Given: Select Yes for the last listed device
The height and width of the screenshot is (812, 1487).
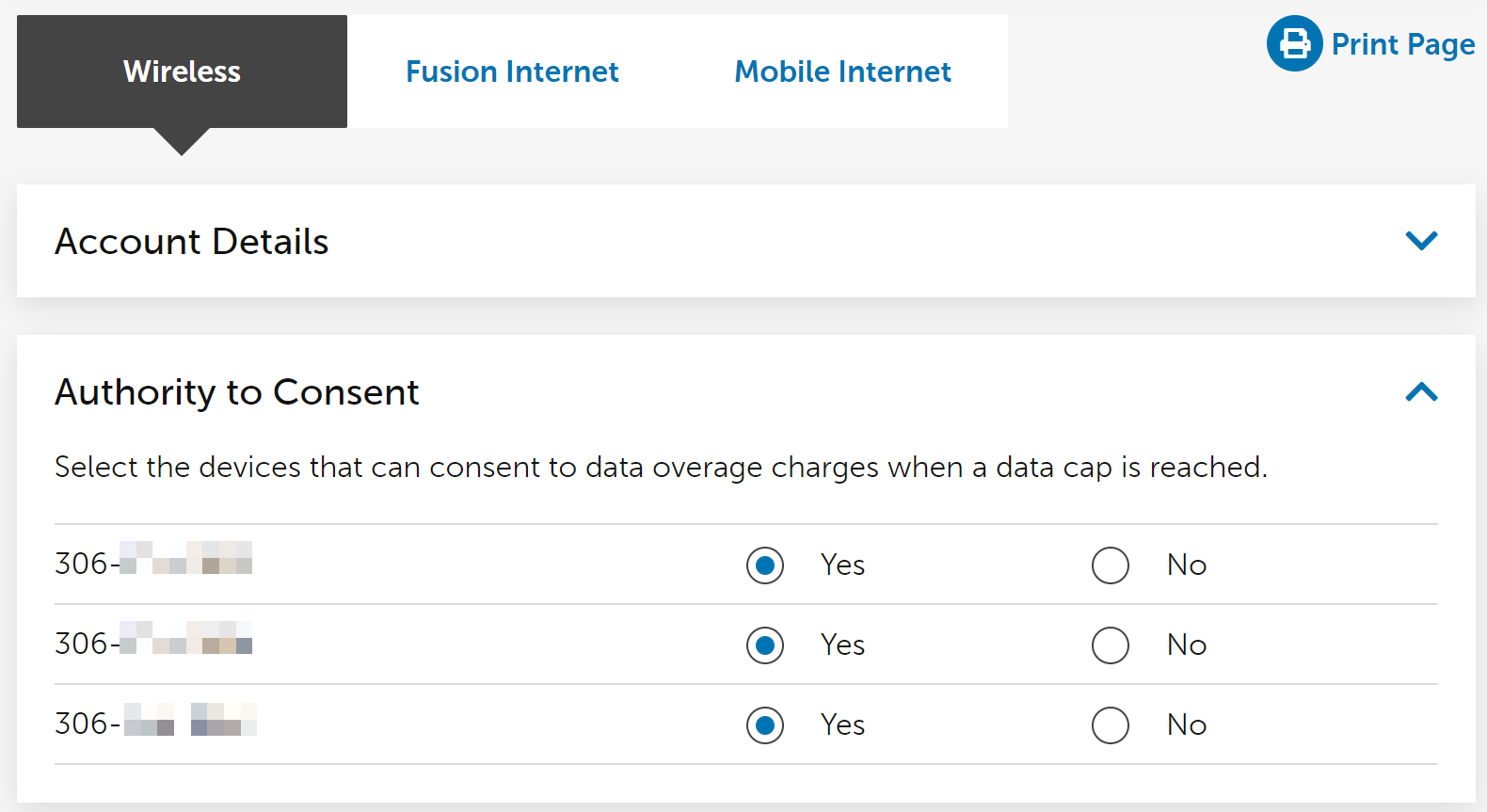Looking at the screenshot, I should pos(765,724).
